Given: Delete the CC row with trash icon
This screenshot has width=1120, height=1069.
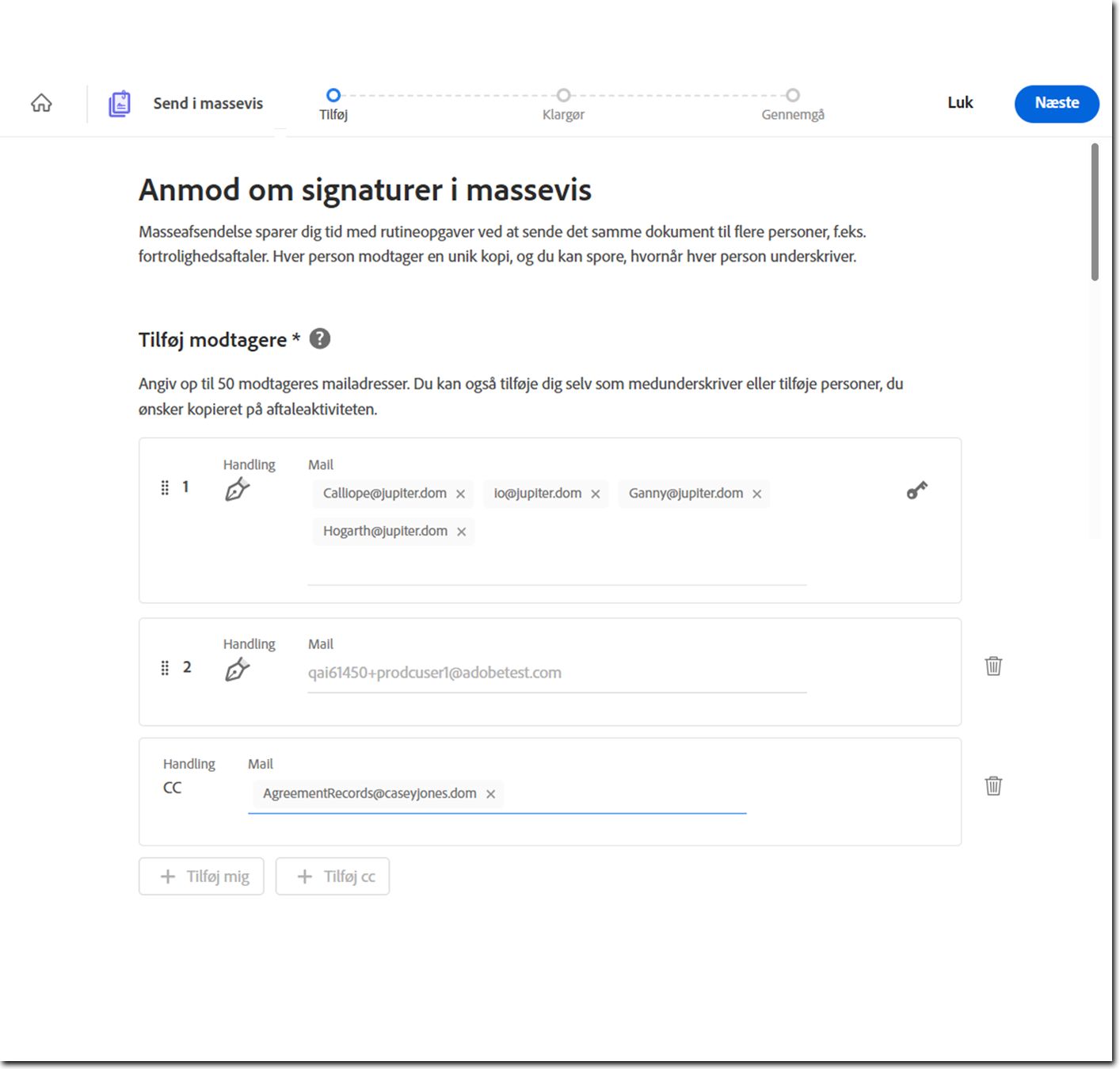Looking at the screenshot, I should click(x=993, y=785).
